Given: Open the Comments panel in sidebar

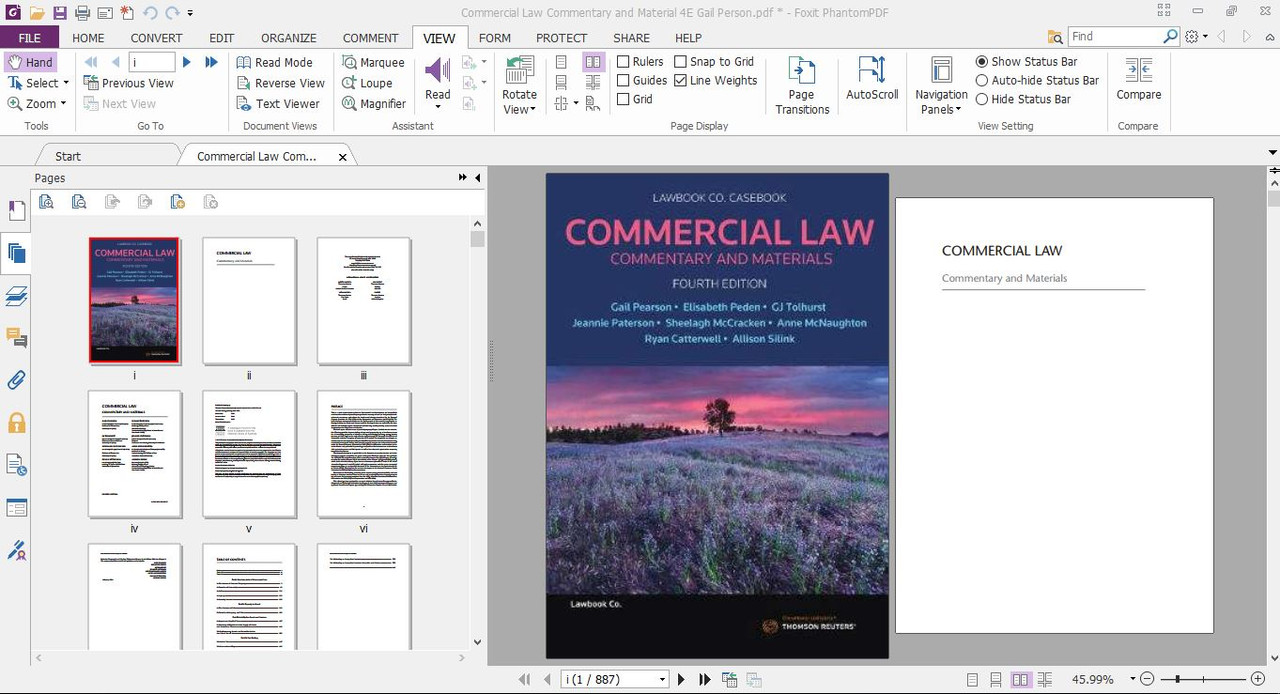Looking at the screenshot, I should click(x=16, y=338).
